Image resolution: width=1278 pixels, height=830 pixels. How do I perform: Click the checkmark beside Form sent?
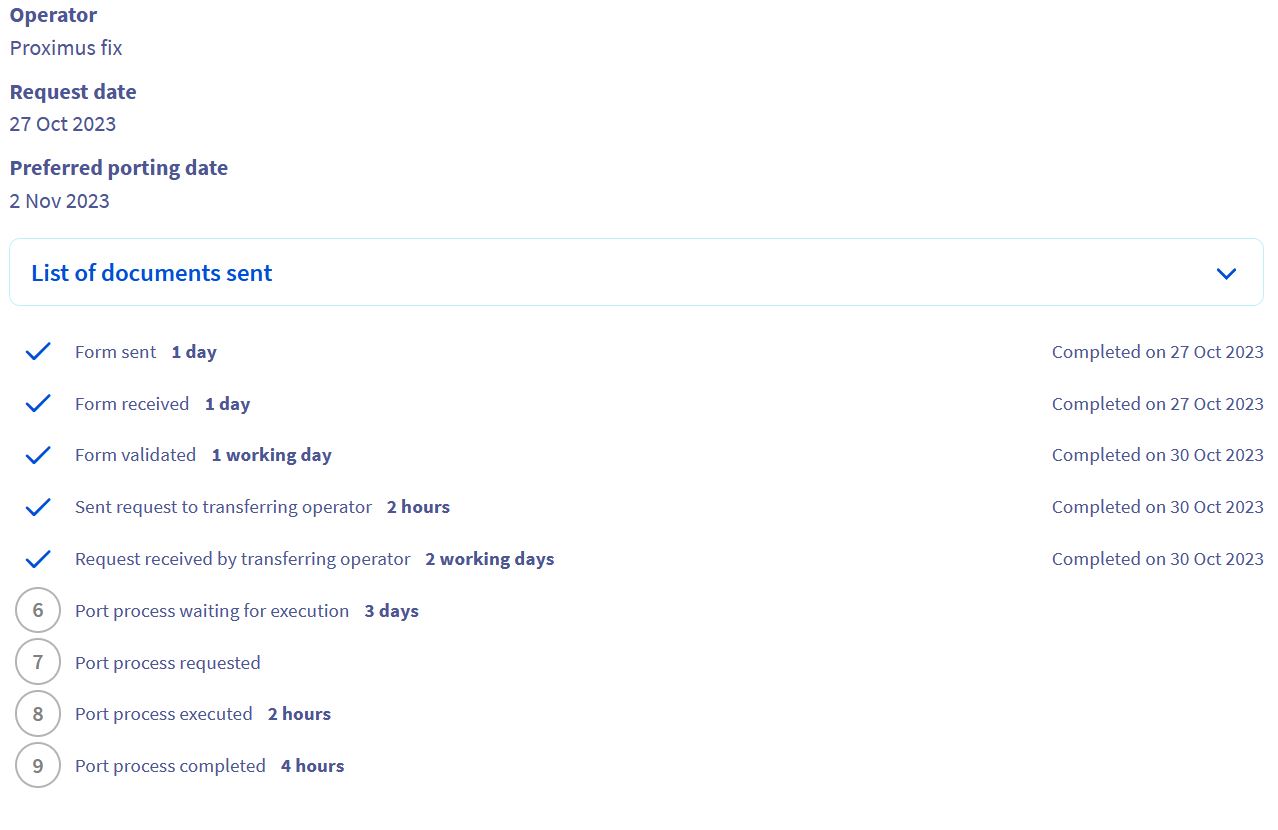(38, 352)
